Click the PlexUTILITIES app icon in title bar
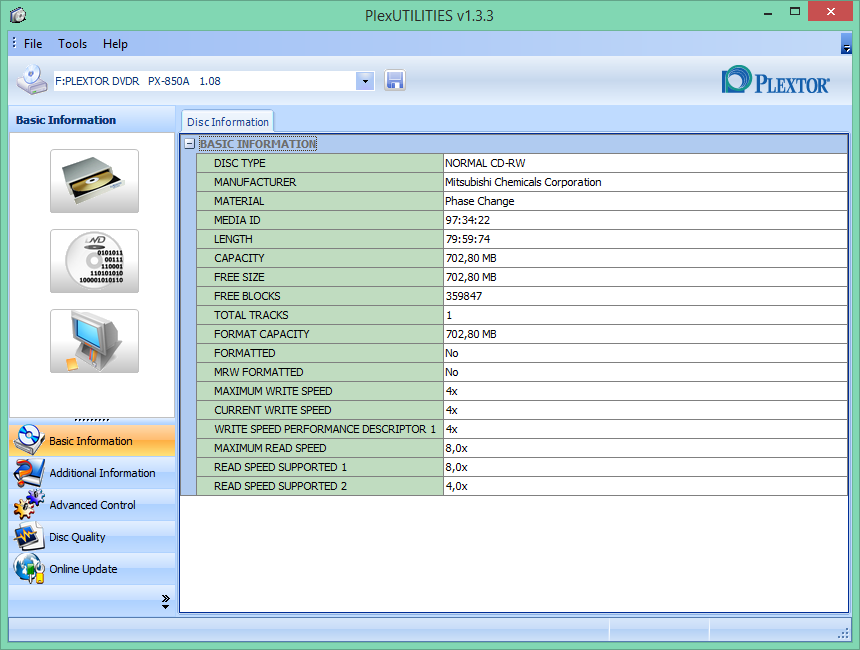The width and height of the screenshot is (860, 650). [x=18, y=15]
